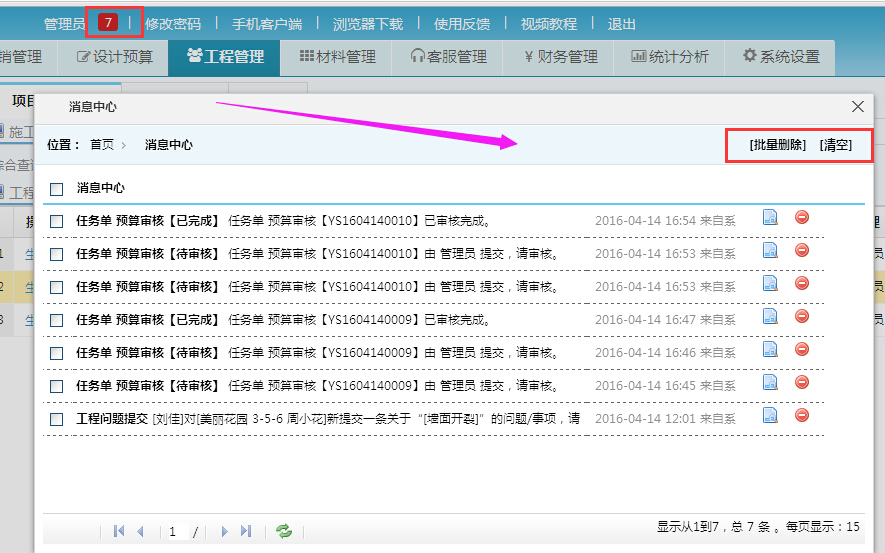The height and width of the screenshot is (553, 885).
Task: Go to the first page of messages
Action: (x=119, y=531)
